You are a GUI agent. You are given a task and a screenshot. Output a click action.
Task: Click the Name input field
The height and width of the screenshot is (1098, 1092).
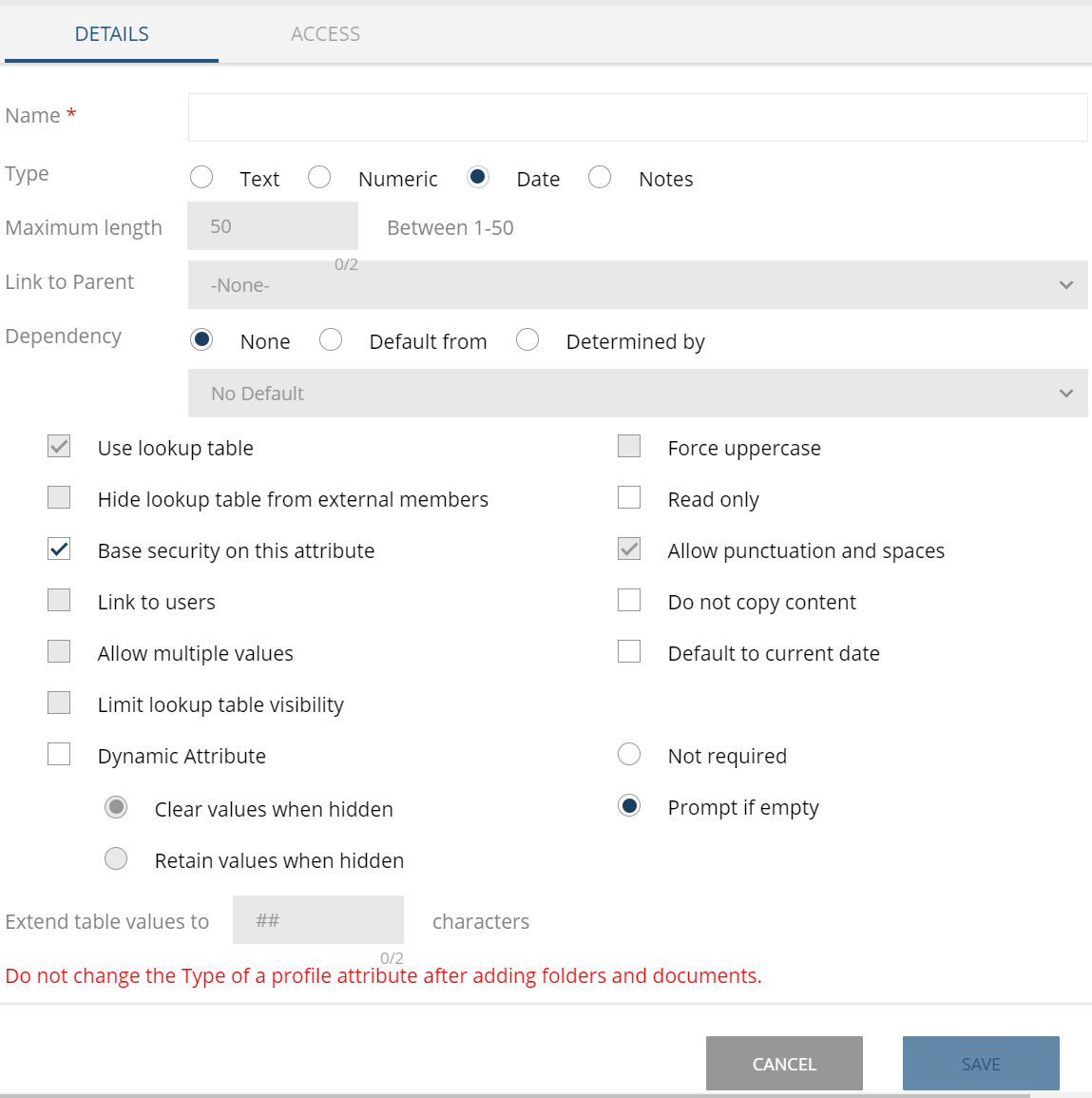point(637,118)
